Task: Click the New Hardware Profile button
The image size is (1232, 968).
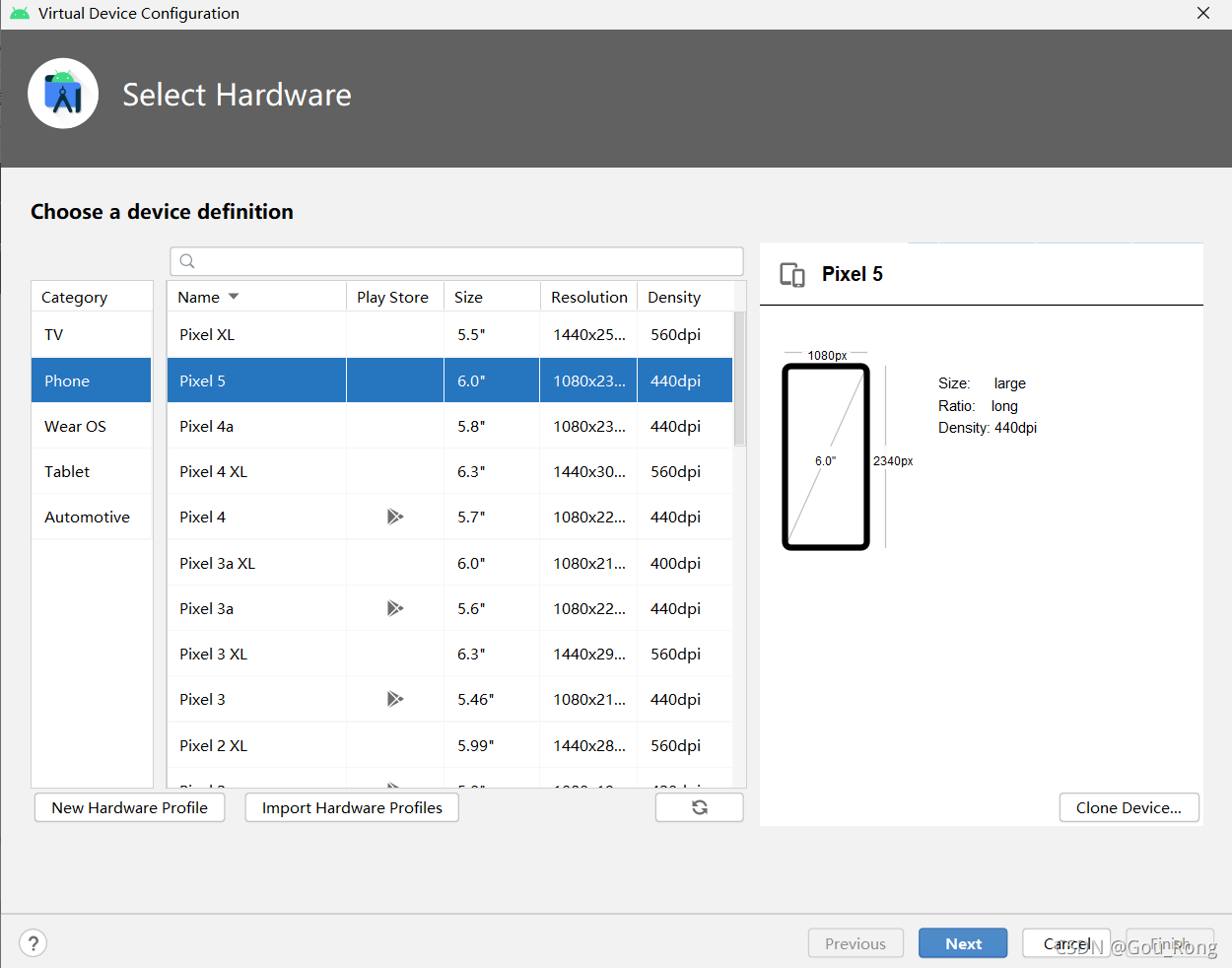Action: point(129,807)
